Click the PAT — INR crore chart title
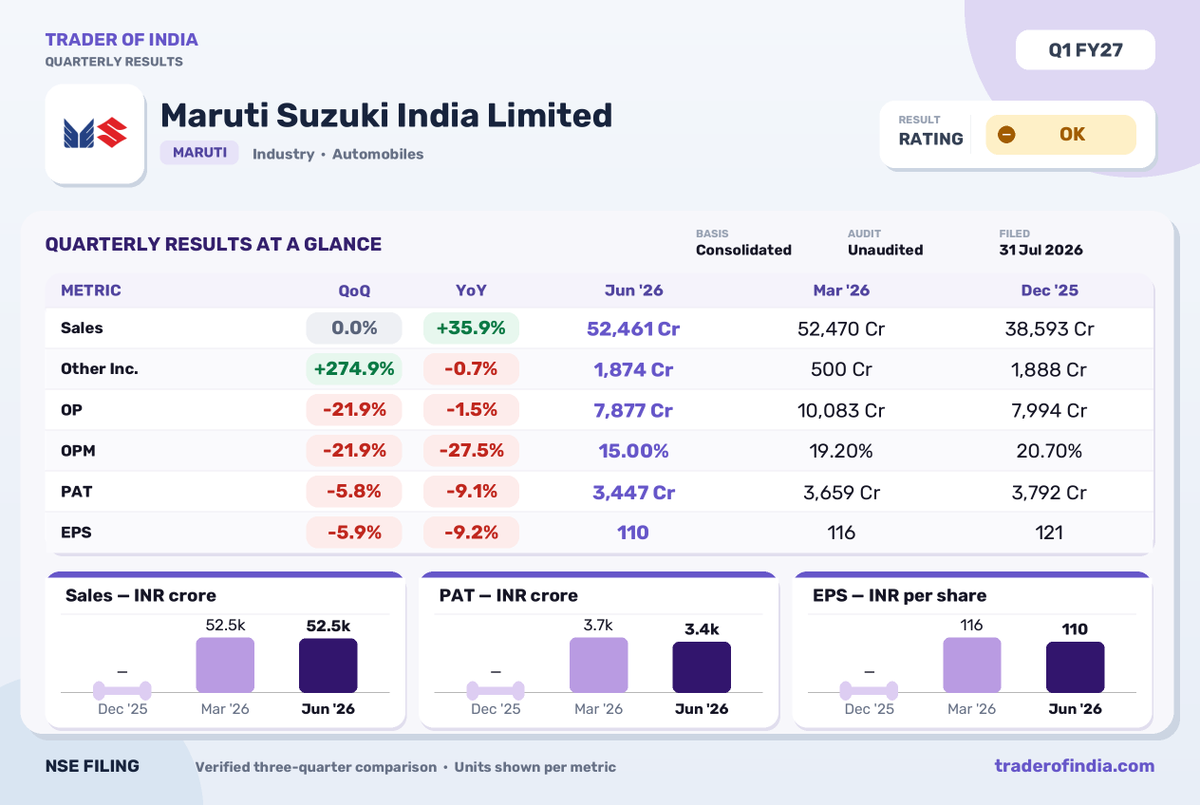Viewport: 1200px width, 805px height. click(508, 596)
